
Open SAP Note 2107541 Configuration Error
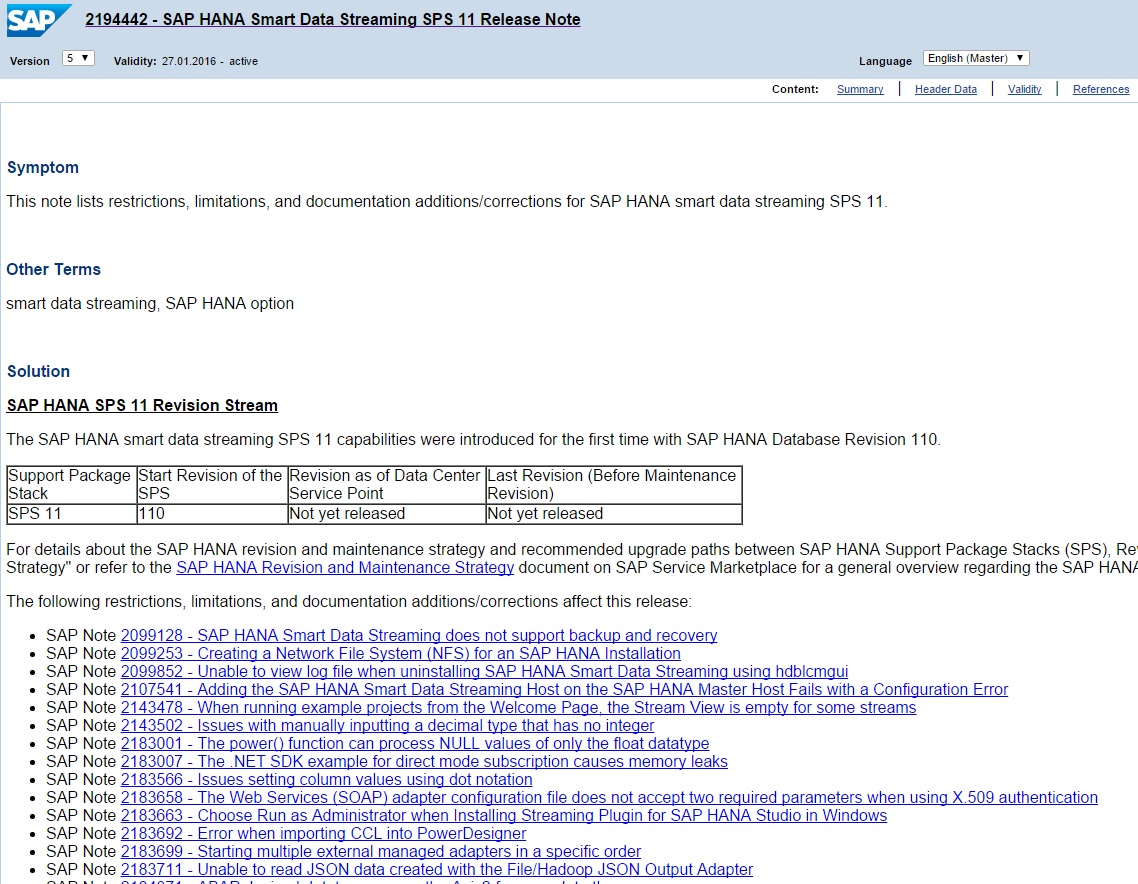pos(564,690)
